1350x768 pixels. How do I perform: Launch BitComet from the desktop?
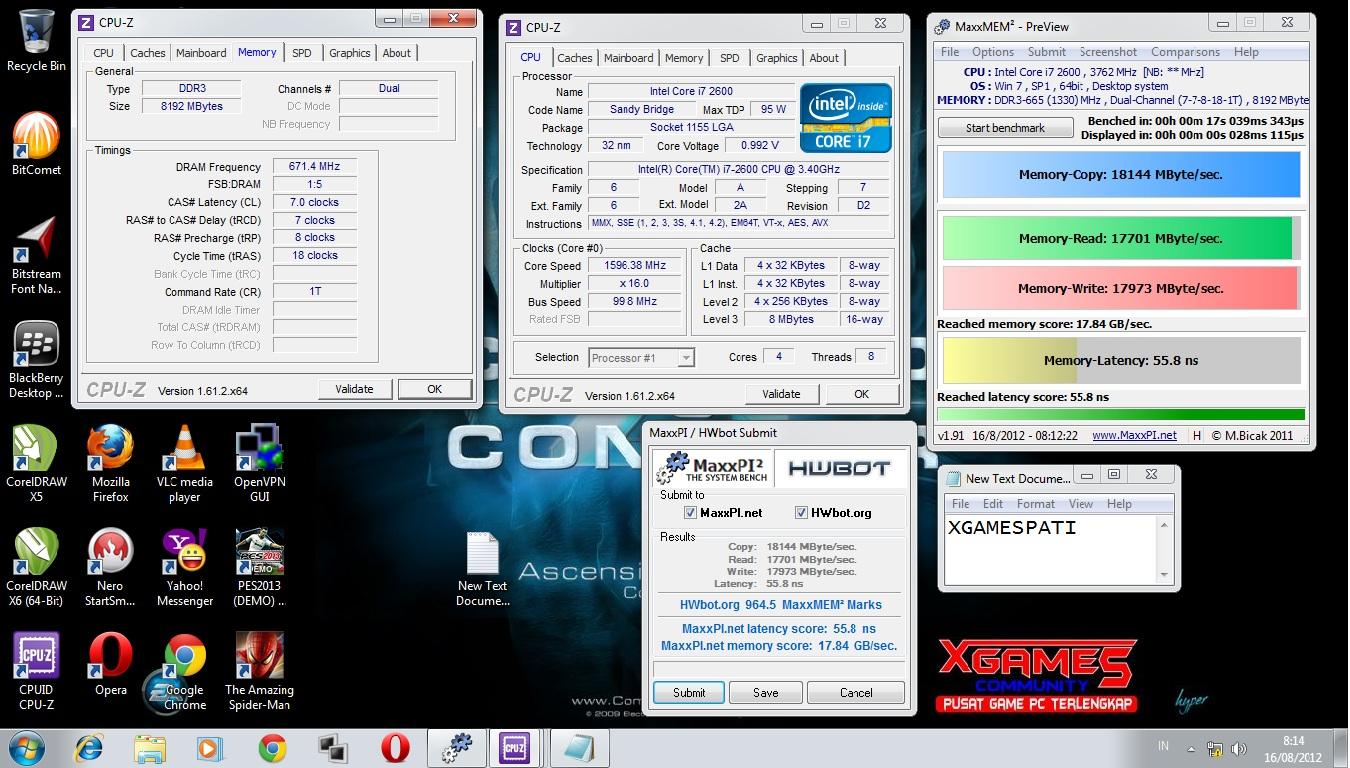[36, 145]
